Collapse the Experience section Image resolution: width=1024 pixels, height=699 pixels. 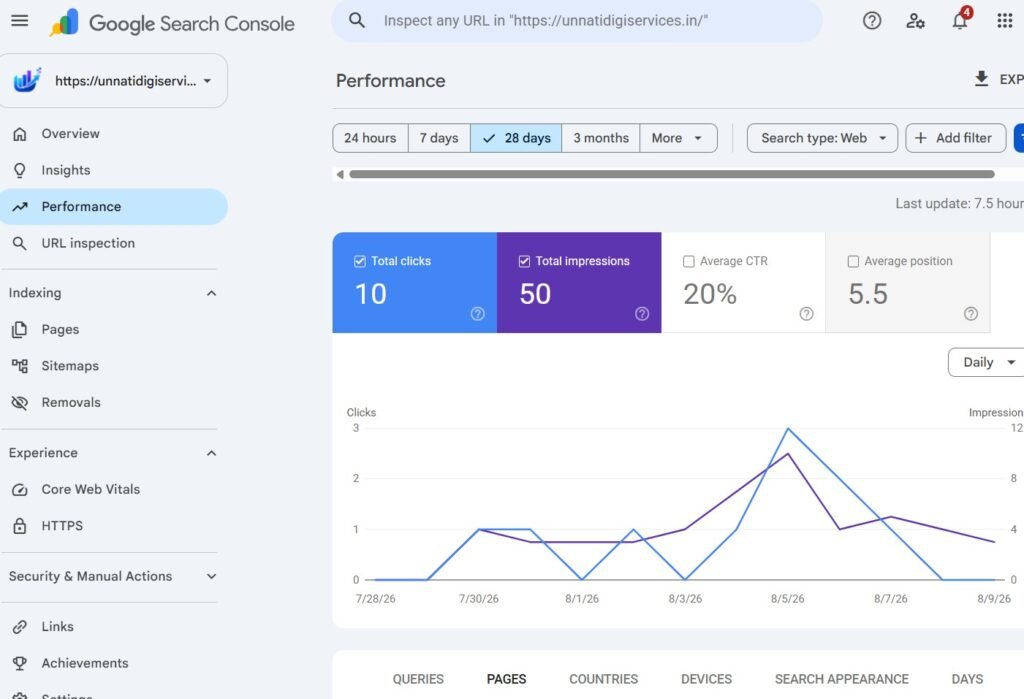[211, 453]
